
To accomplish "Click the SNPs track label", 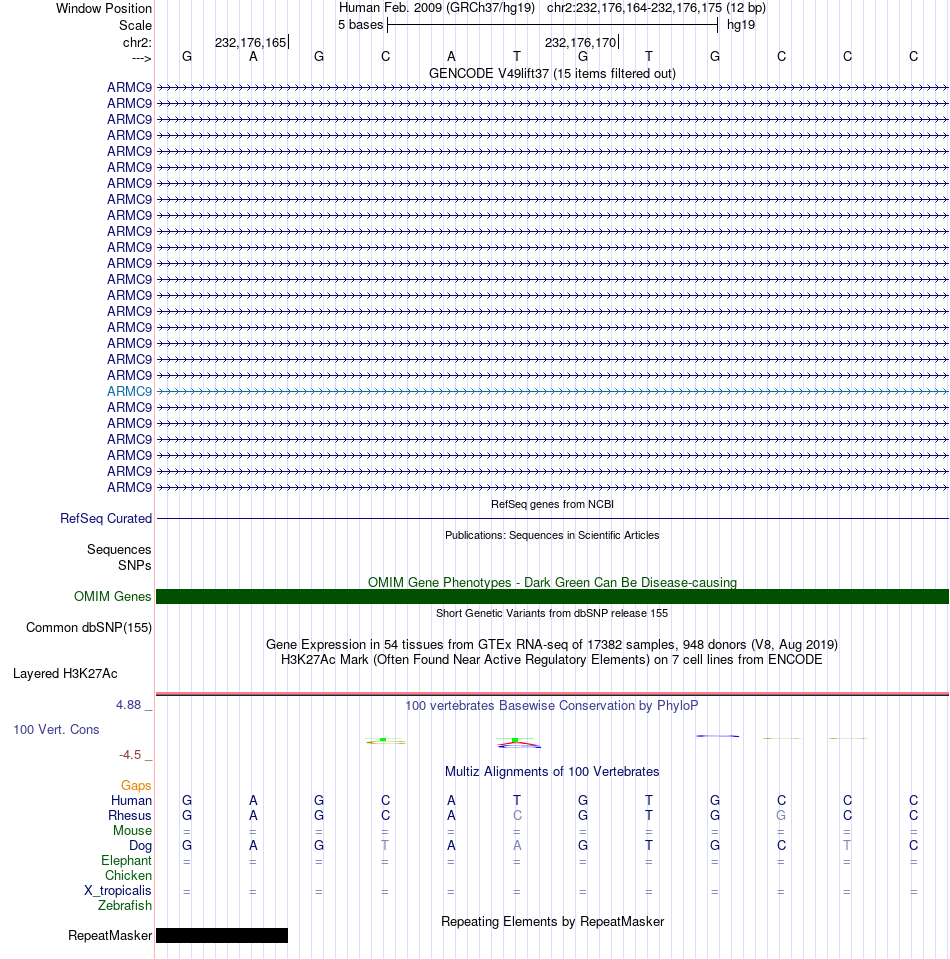I will click(x=135, y=566).
